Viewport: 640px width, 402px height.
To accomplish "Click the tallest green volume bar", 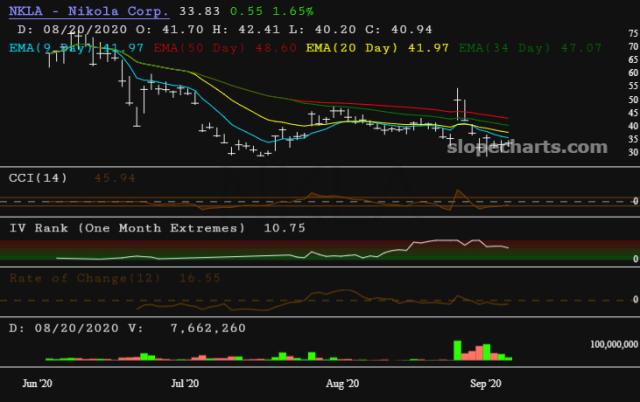I will tap(458, 351).
